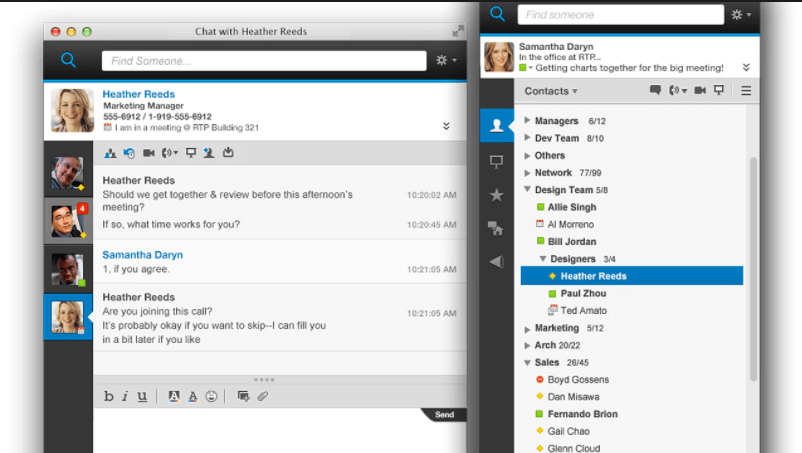Click the search magnifier in chat window
Viewport: 802px width, 453px height.
tap(69, 60)
